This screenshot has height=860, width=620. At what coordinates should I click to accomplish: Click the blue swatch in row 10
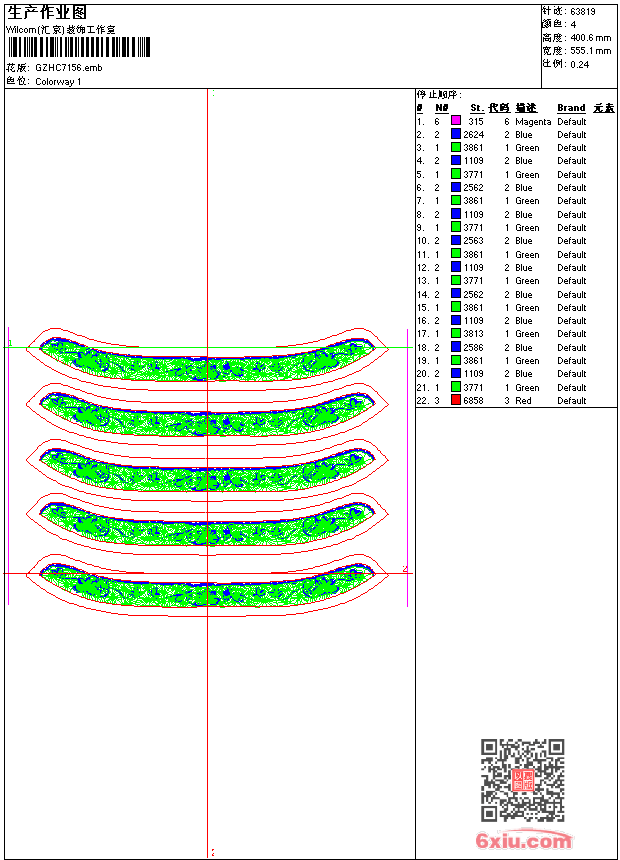point(456,240)
